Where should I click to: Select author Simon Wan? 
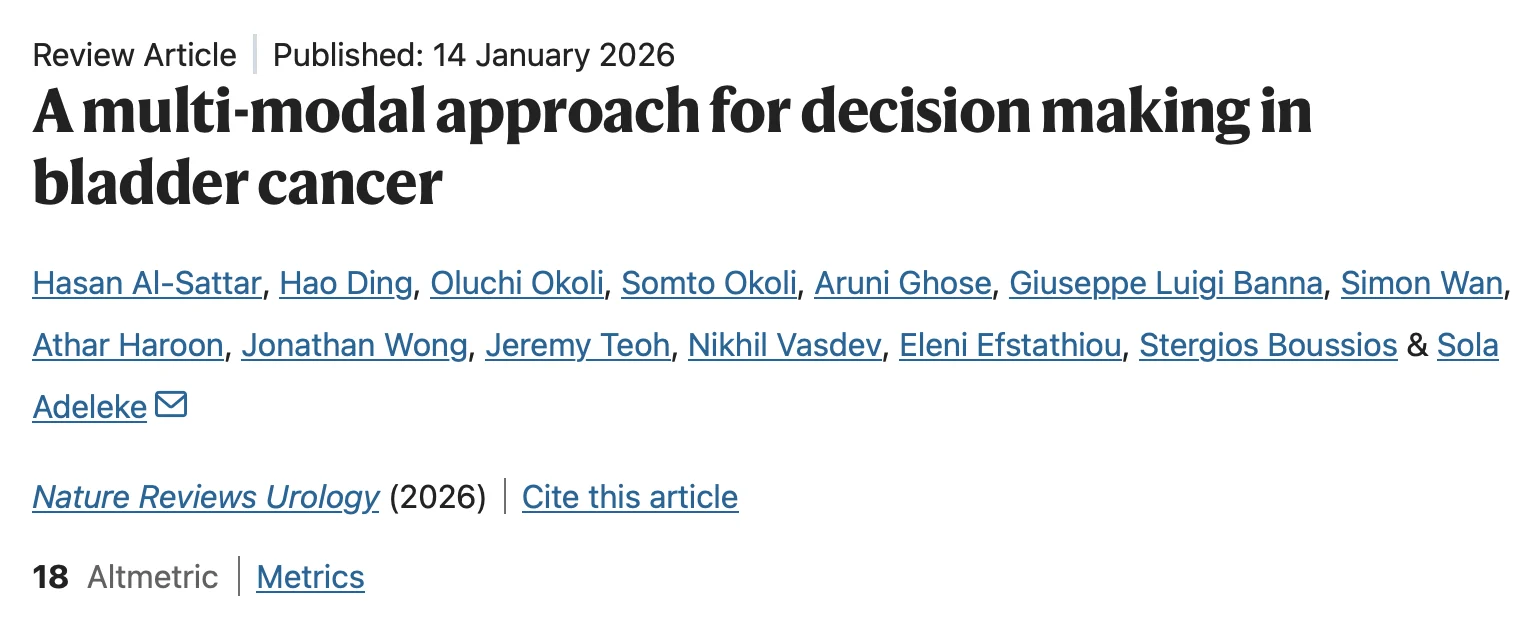(1421, 284)
